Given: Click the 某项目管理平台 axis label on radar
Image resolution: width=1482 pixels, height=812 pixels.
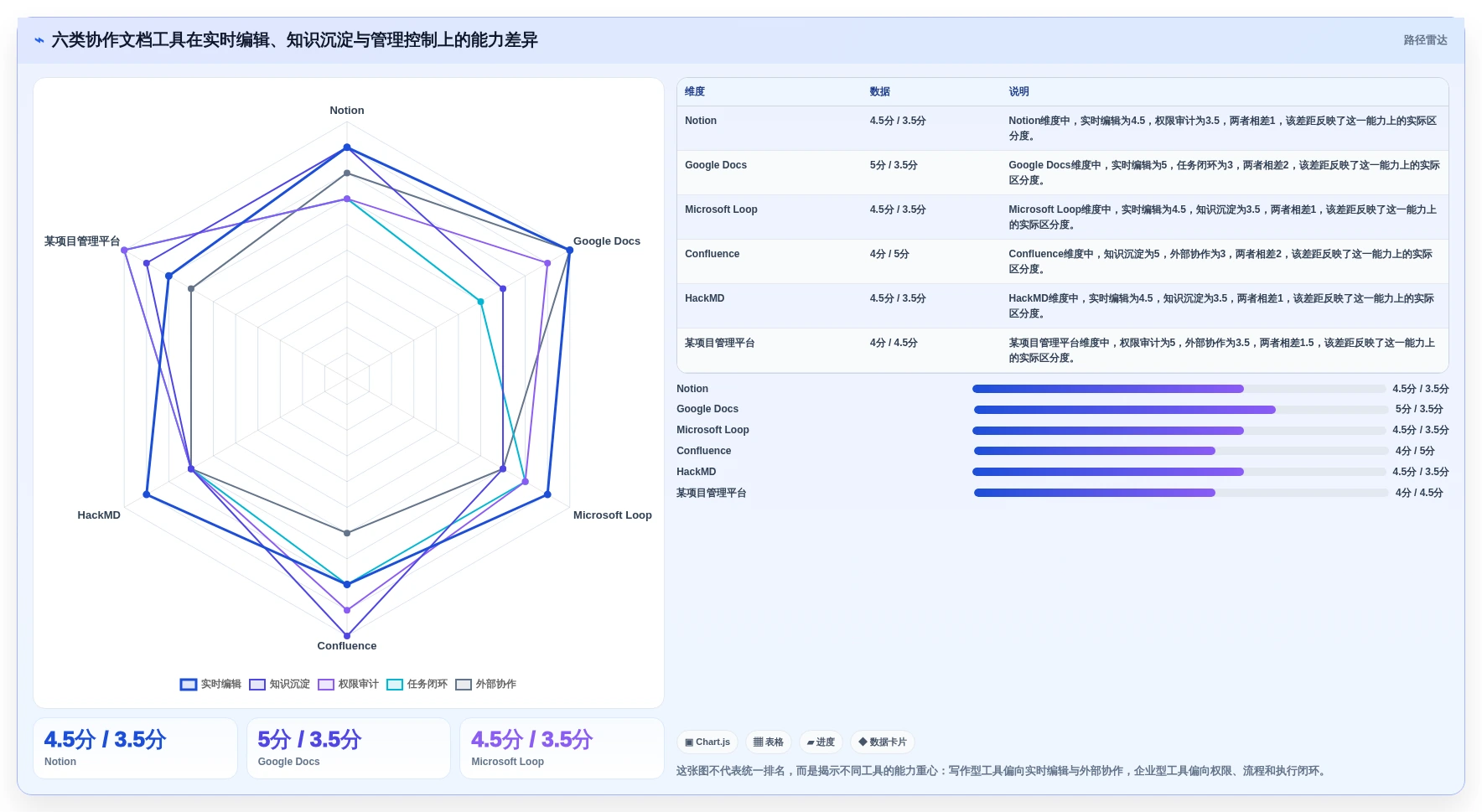Looking at the screenshot, I should coord(82,241).
